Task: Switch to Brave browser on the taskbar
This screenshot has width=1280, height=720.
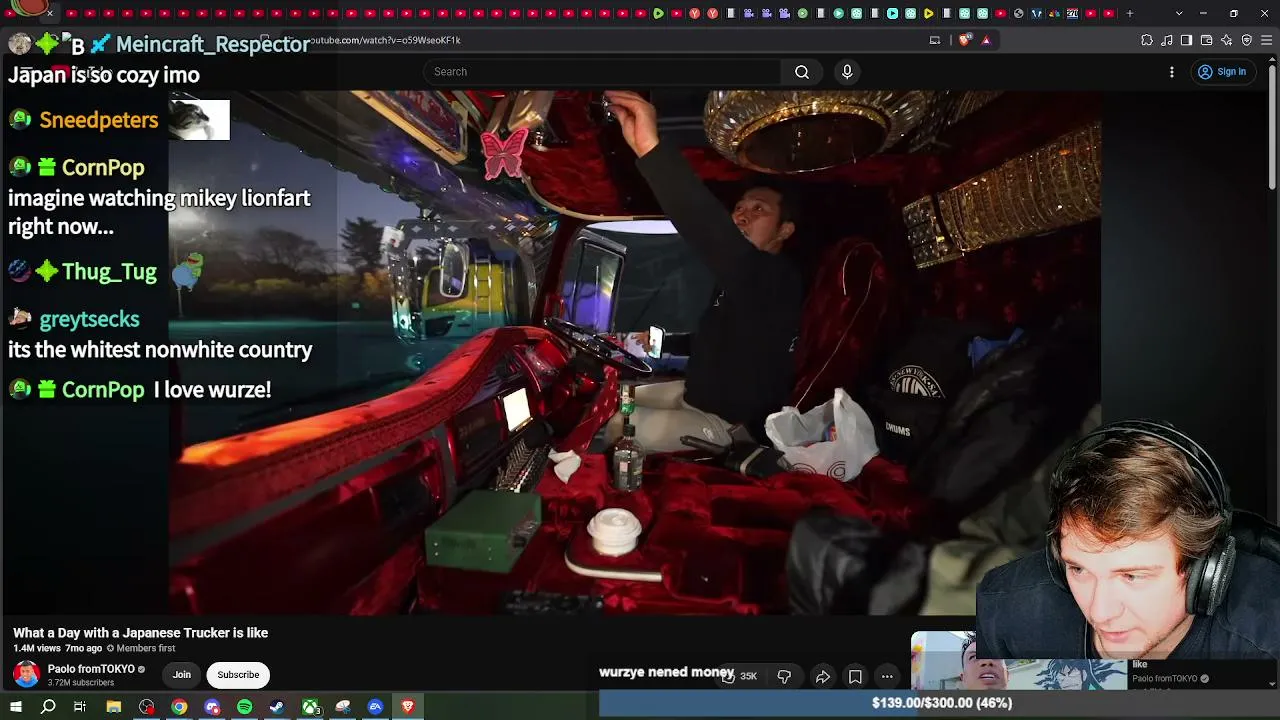Action: [x=408, y=707]
